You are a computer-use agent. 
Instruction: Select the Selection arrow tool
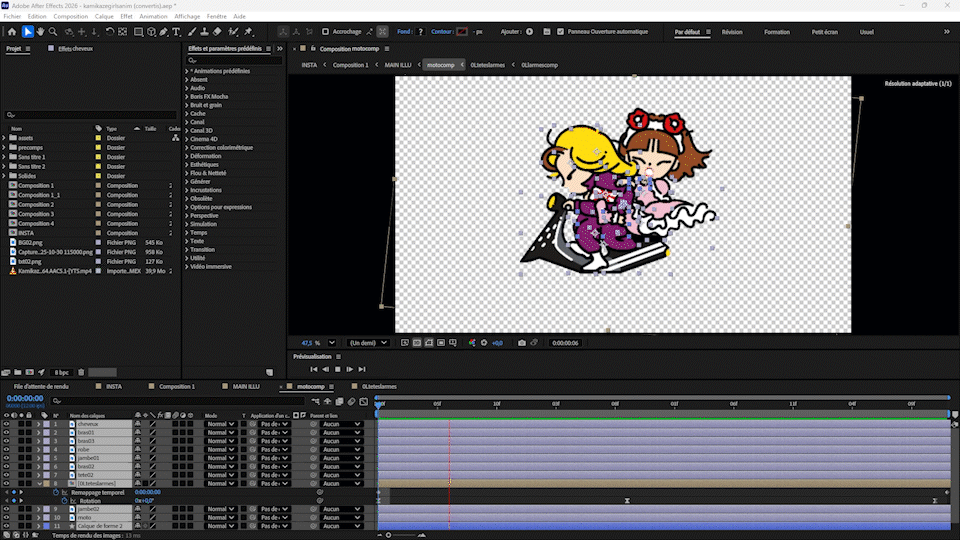point(28,32)
